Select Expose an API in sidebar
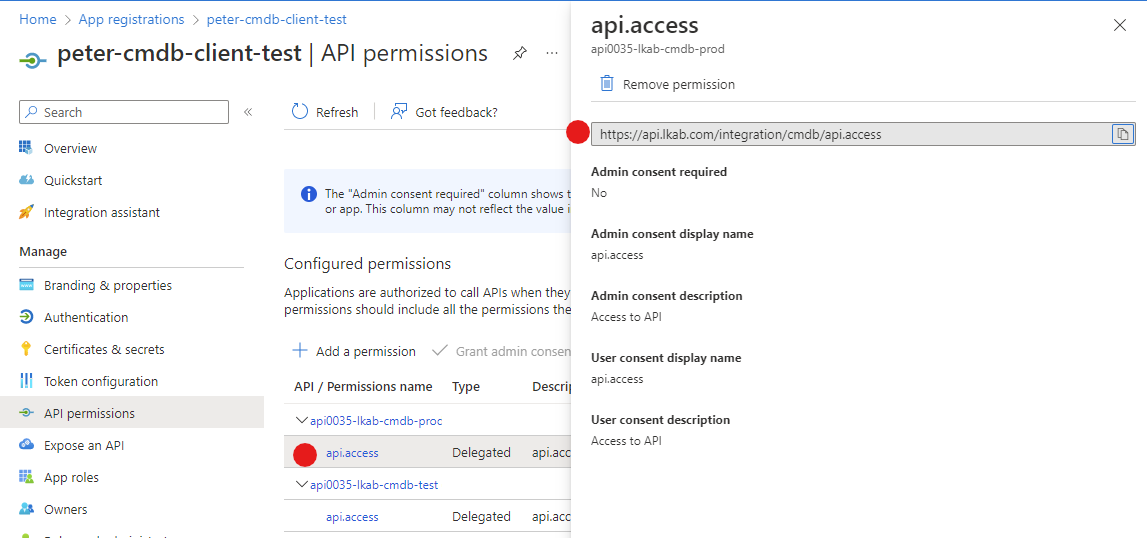This screenshot has height=538, width=1147. point(84,445)
